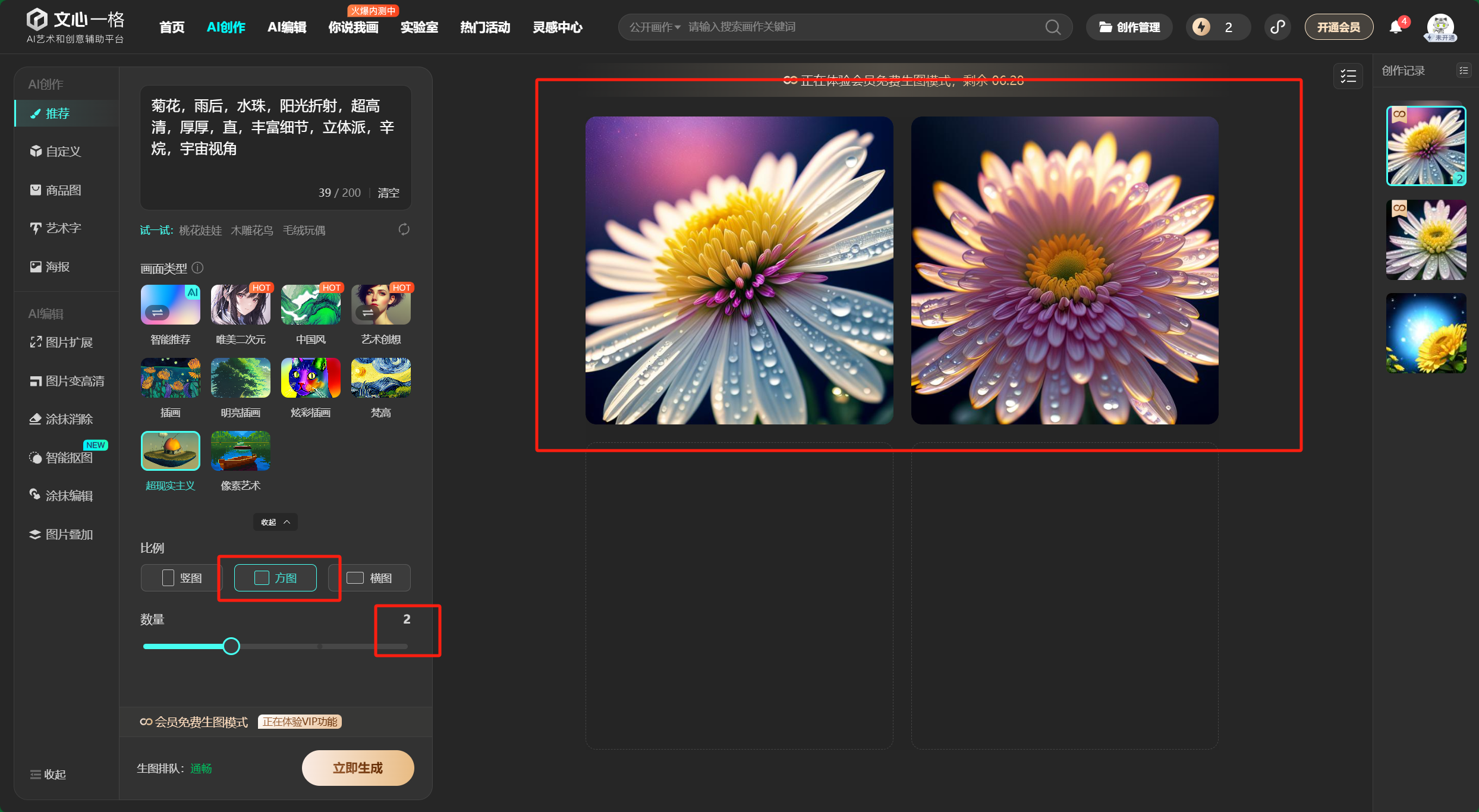Click the info icon beside 画面类型
1479x812 pixels.
coord(198,268)
